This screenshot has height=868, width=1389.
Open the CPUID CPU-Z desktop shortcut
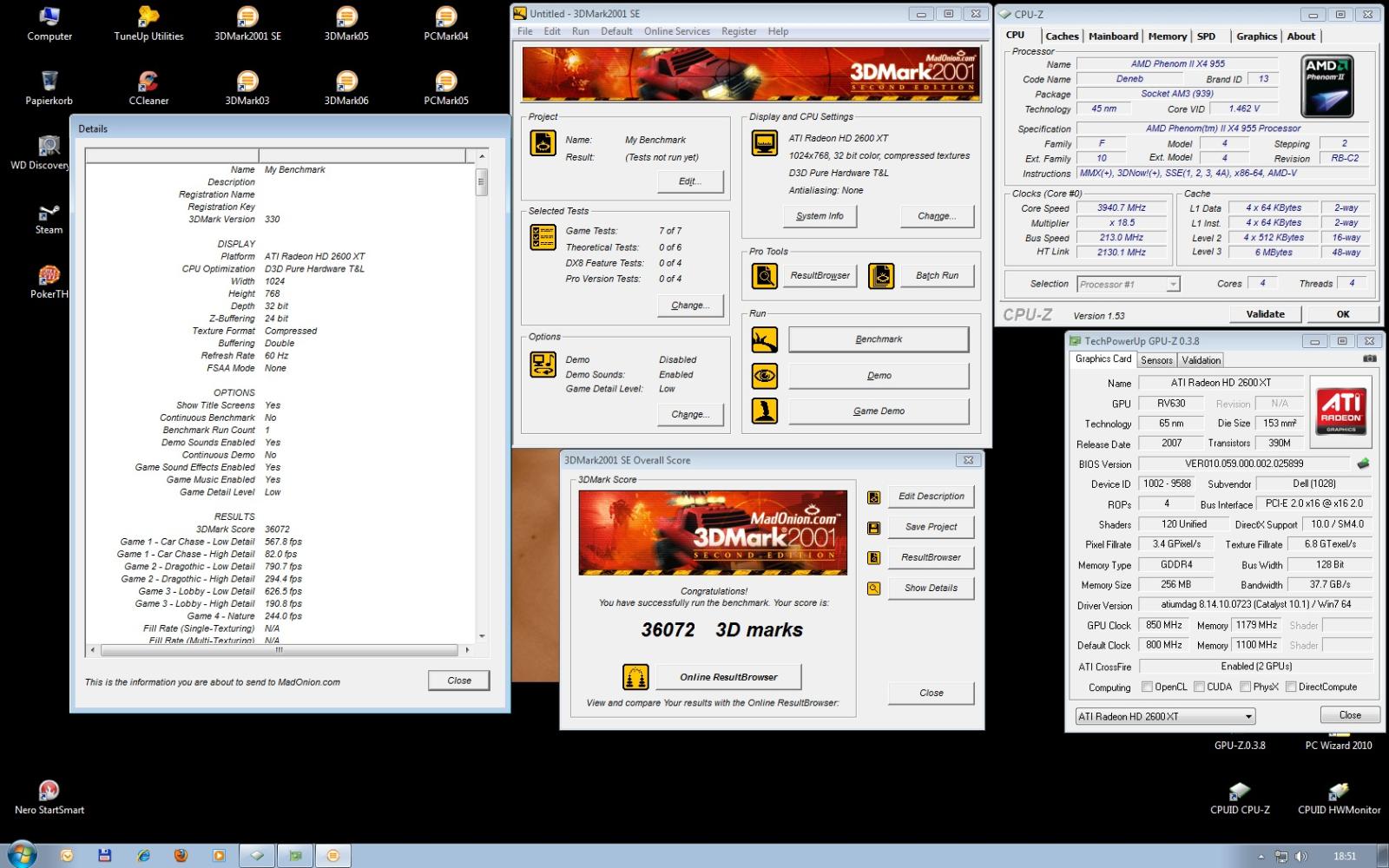point(1240,797)
